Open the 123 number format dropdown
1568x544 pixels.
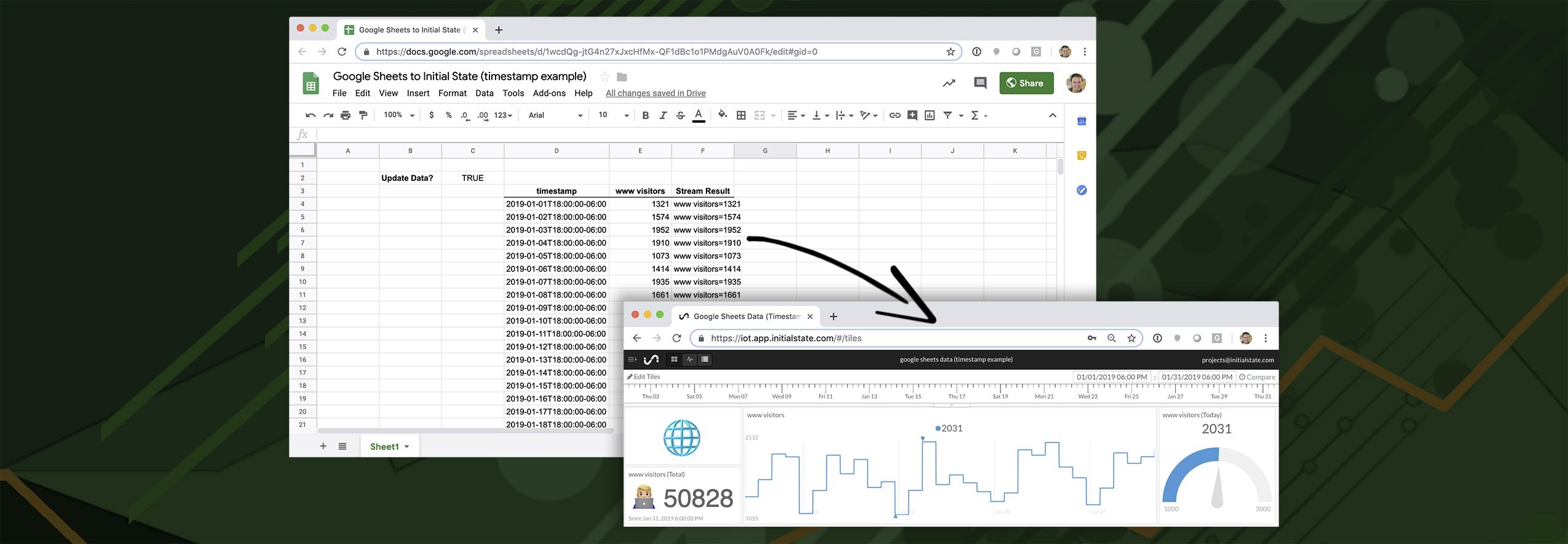click(503, 116)
